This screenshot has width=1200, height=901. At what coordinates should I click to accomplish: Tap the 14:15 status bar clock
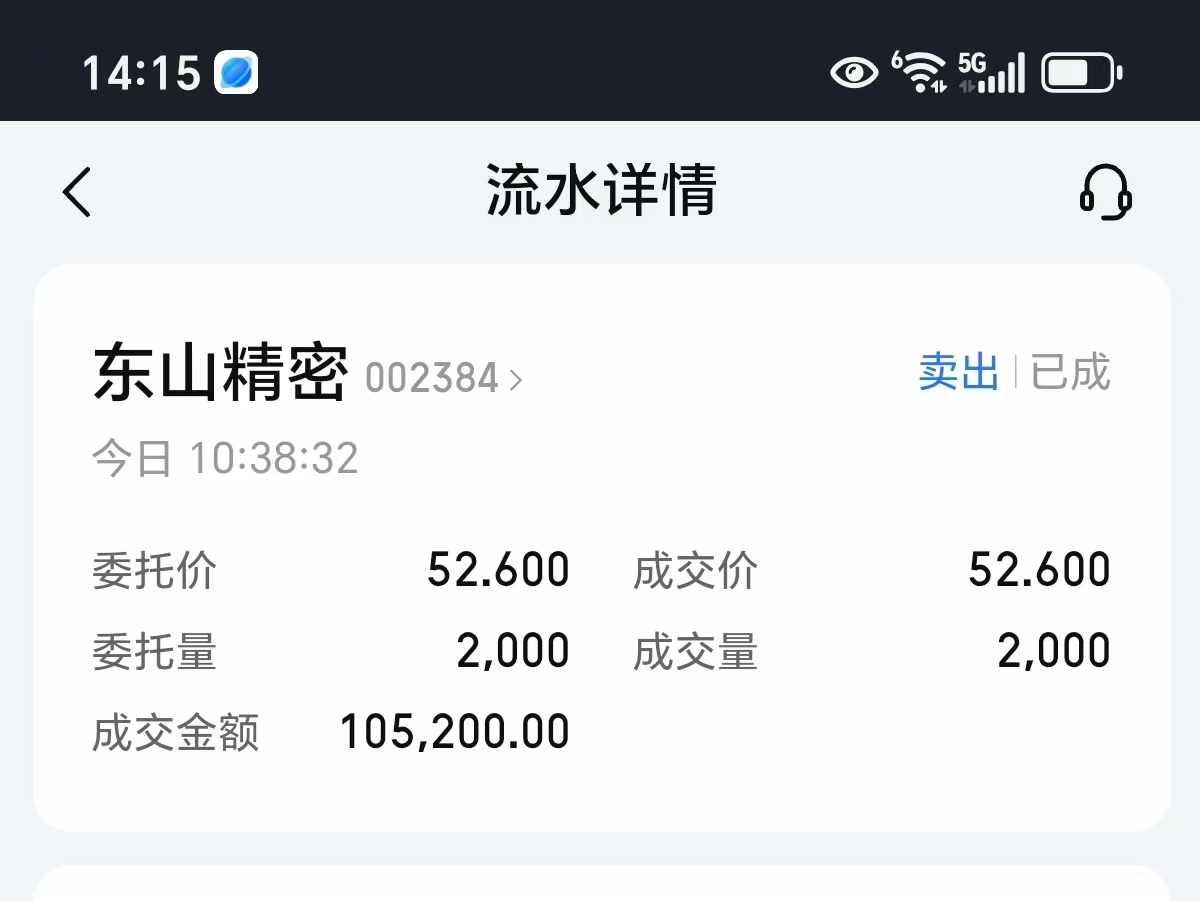[x=141, y=74]
